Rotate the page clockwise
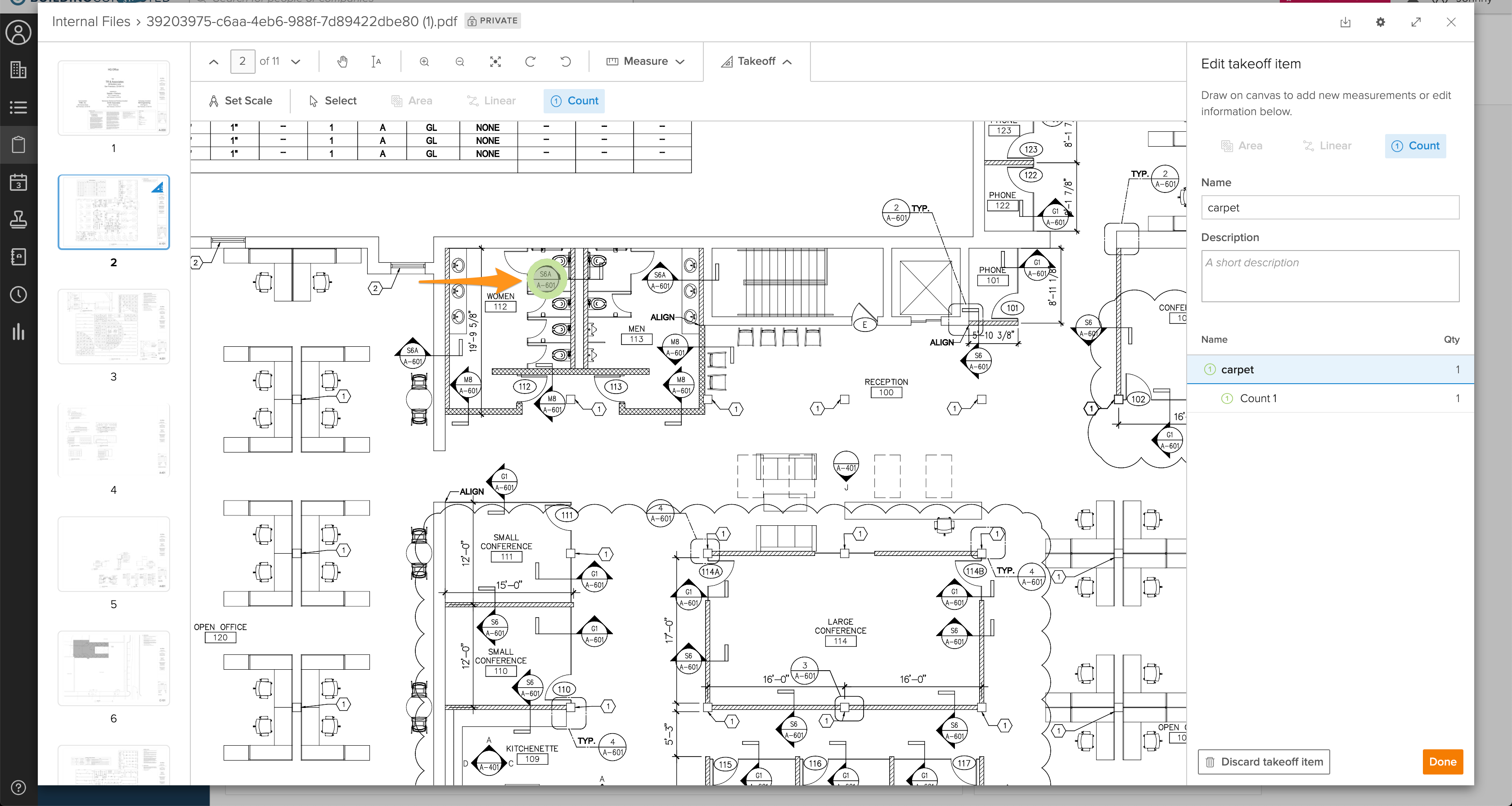Viewport: 1512px width, 806px height. click(530, 62)
